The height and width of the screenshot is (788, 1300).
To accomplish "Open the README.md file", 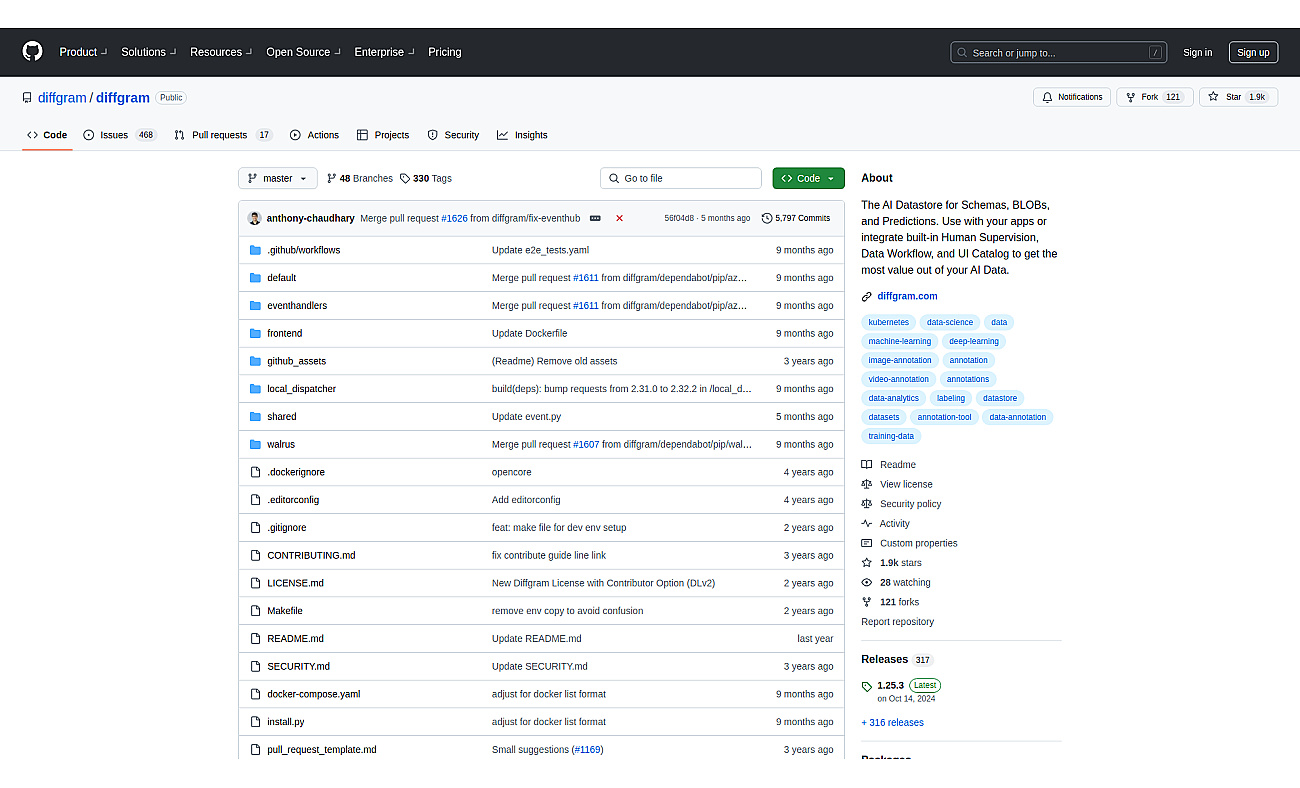I will (295, 639).
